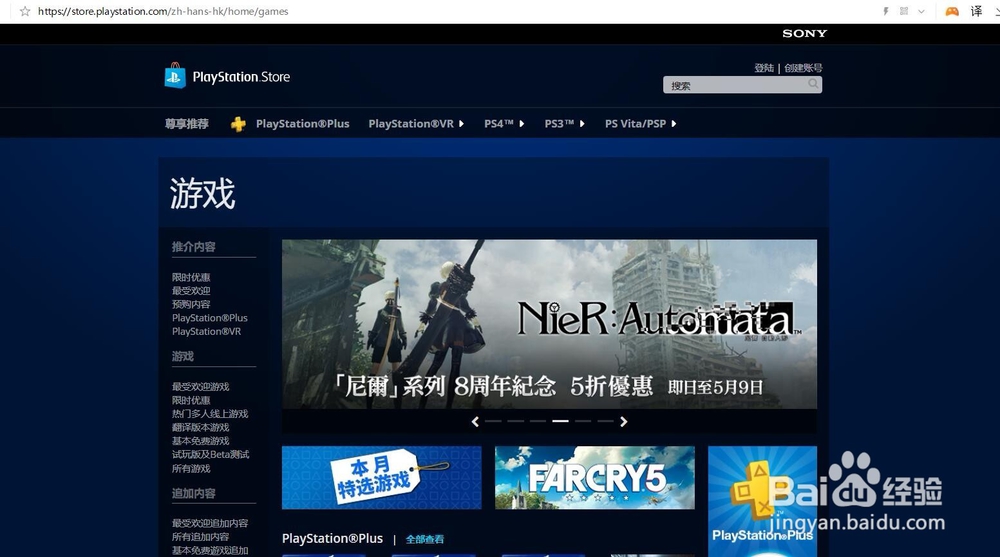Open 最受欢迎游戏 in the sidebar
The image size is (1000, 557).
(x=200, y=387)
